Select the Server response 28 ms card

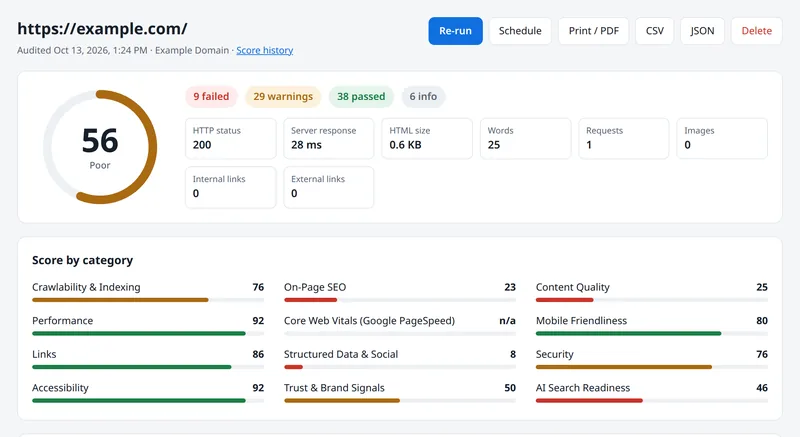[329, 138]
